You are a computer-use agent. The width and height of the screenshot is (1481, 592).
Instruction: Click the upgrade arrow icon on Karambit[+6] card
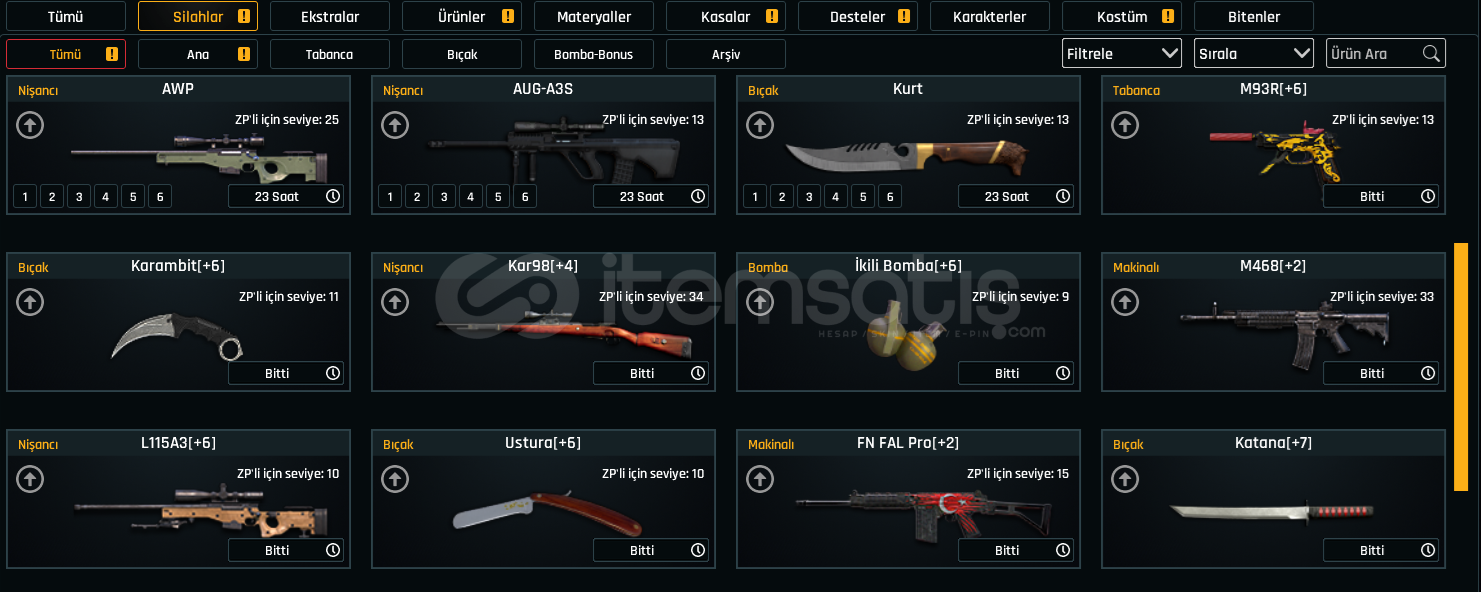[30, 302]
